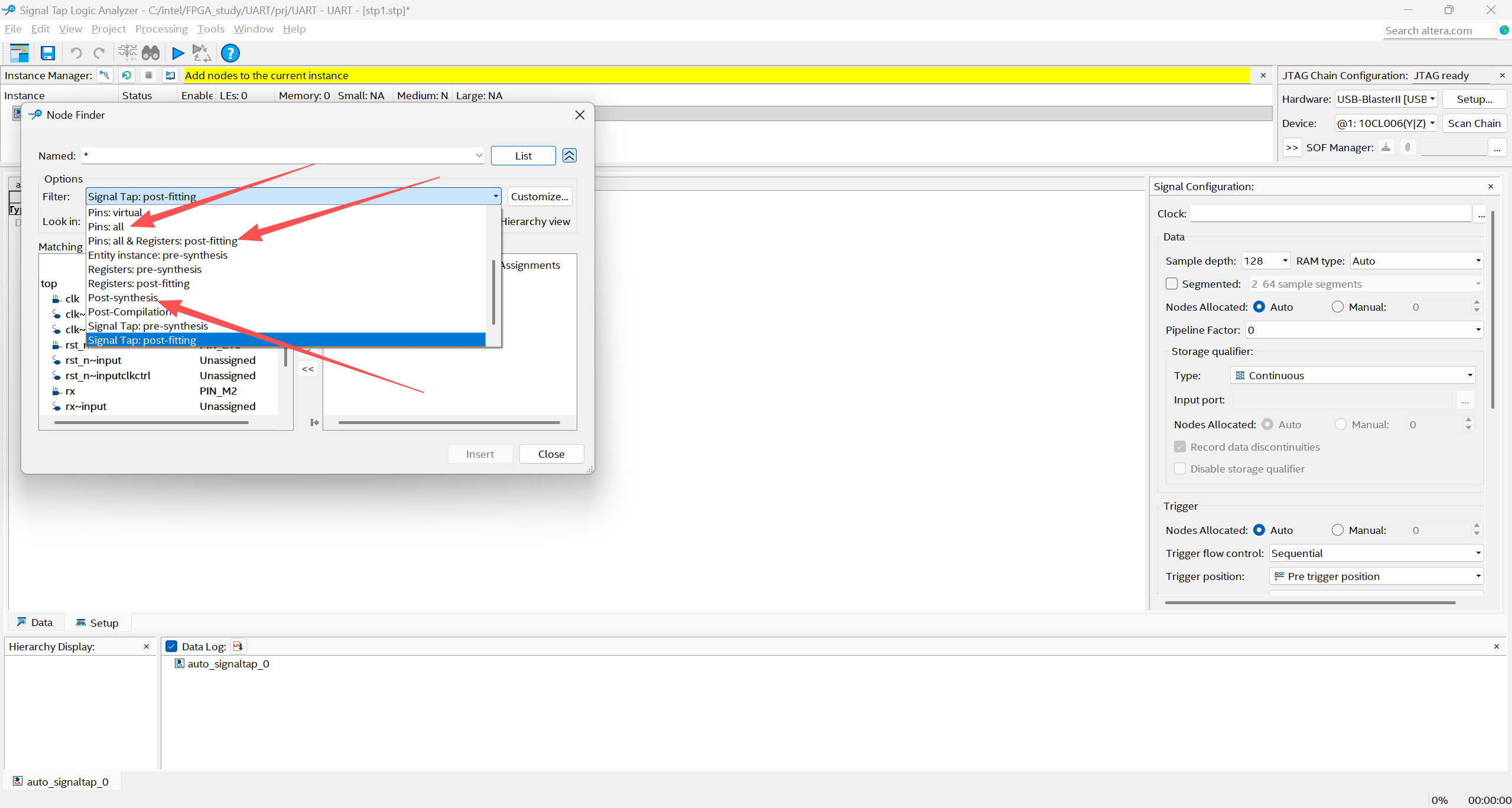Click Stop Analysis in Instance Manager

tap(148, 75)
